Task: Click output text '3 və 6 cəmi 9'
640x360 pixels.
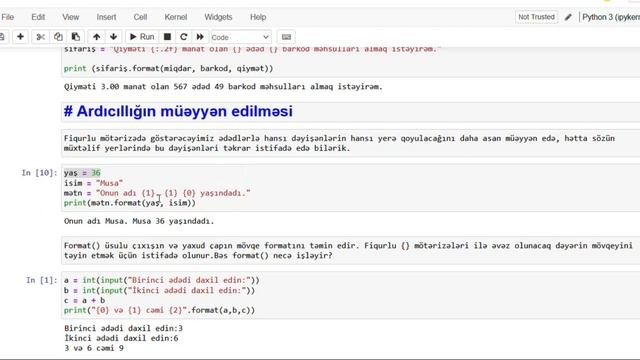Action: pyautogui.click(x=94, y=348)
